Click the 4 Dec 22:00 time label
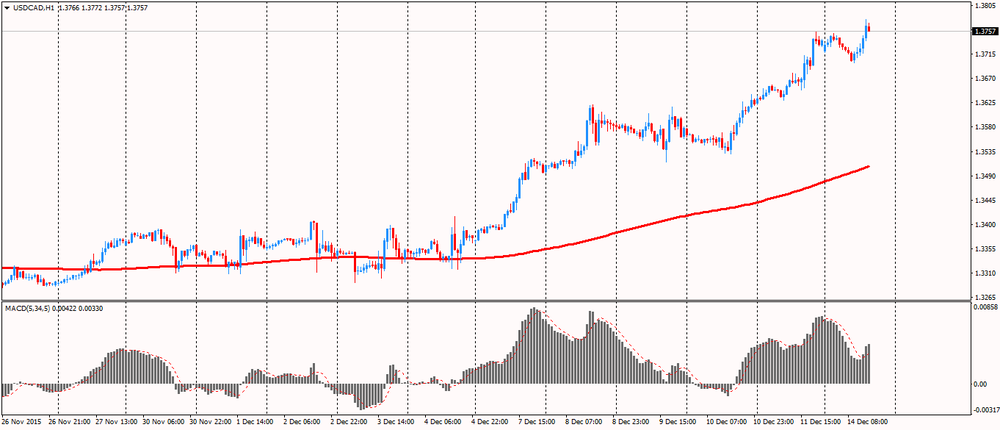1000x430 pixels. 490,422
